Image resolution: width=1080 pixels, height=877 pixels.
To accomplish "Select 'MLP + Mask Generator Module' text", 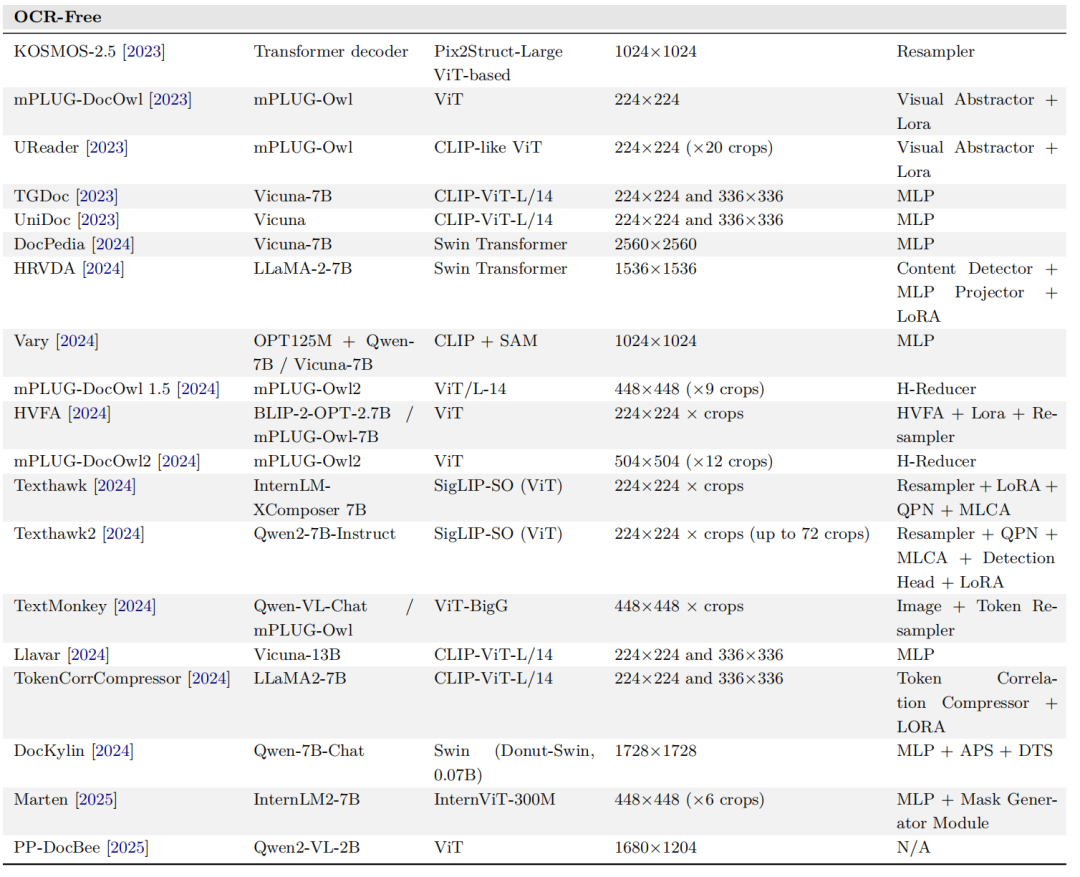I will pos(977,812).
